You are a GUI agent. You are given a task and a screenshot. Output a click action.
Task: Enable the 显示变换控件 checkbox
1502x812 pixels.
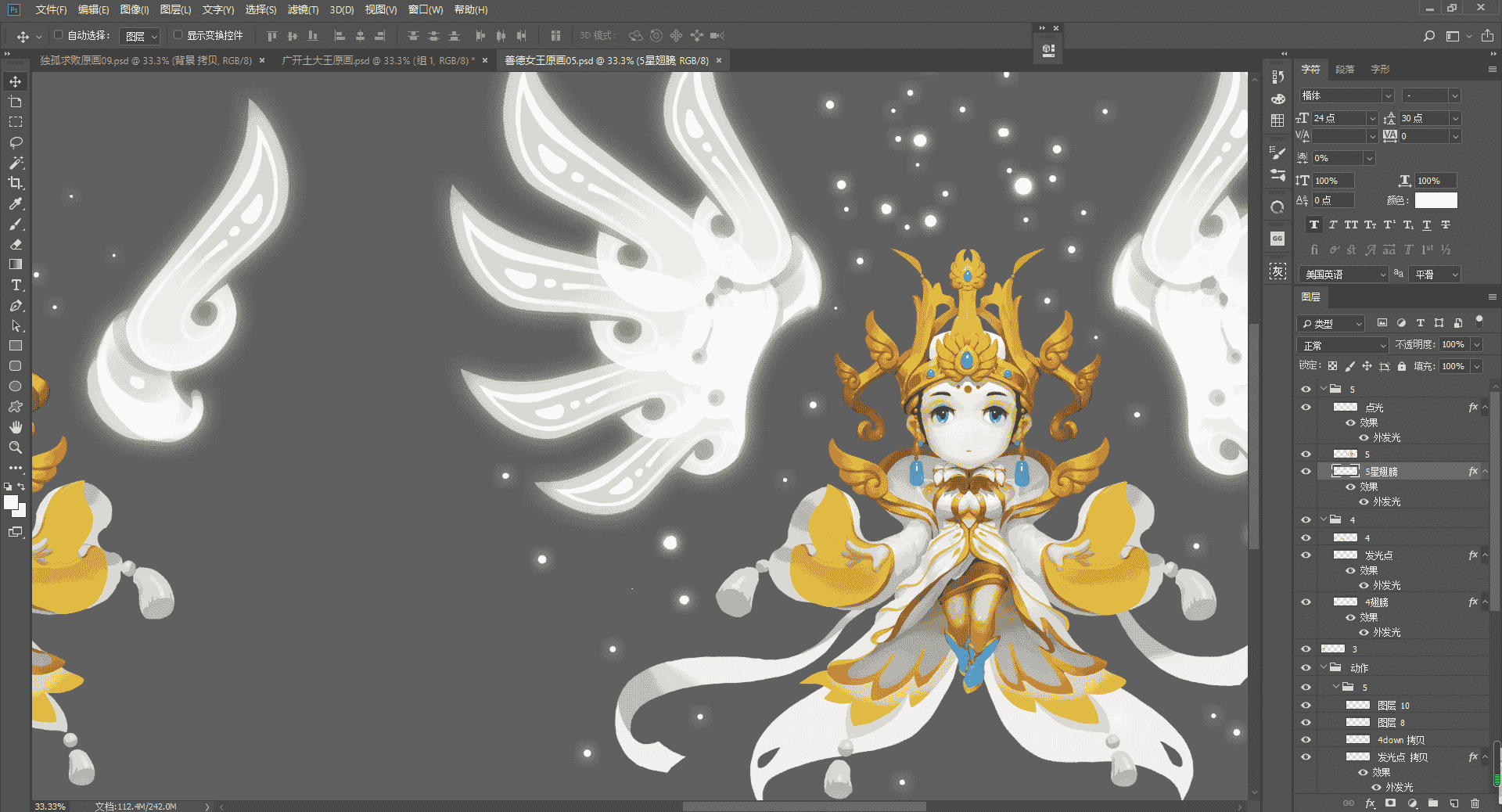(178, 35)
